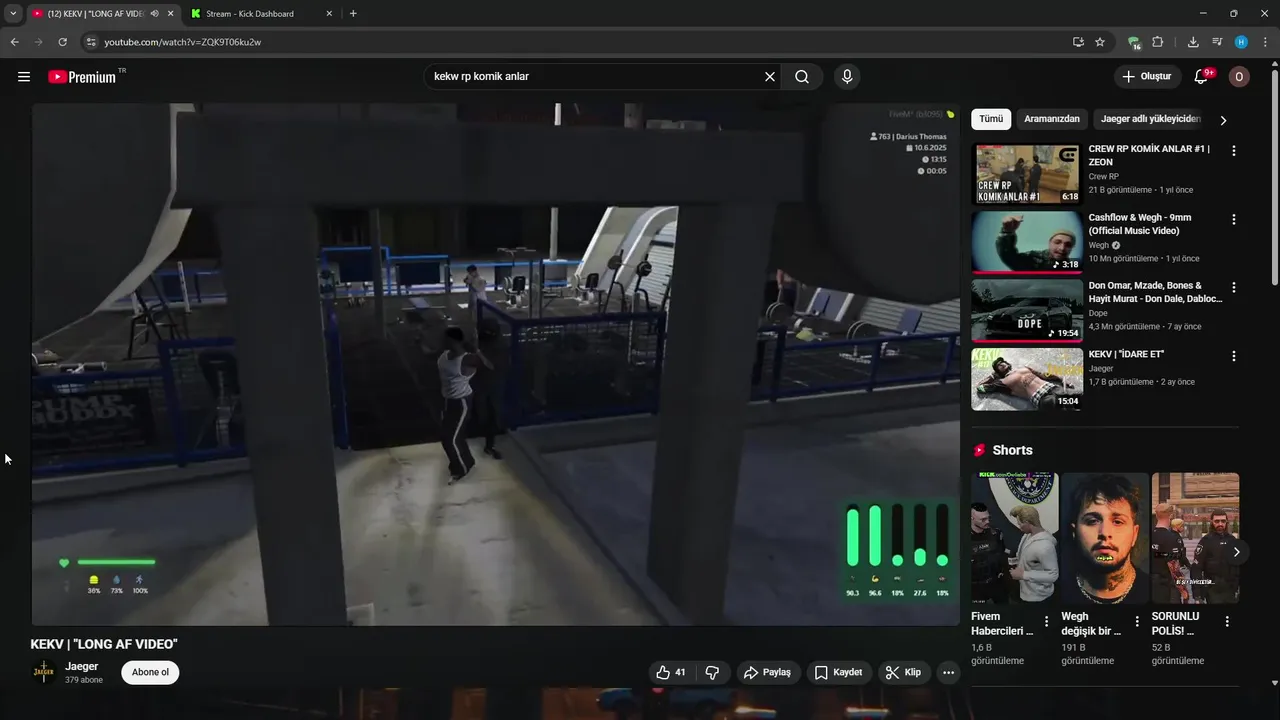
Task: View site information icon in address bar
Action: 91,42
